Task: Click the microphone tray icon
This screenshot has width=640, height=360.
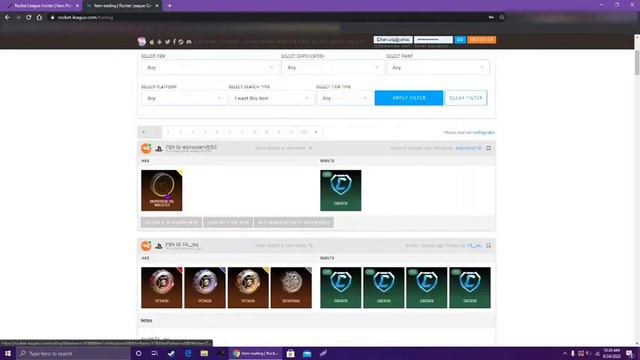Action: 573,353
